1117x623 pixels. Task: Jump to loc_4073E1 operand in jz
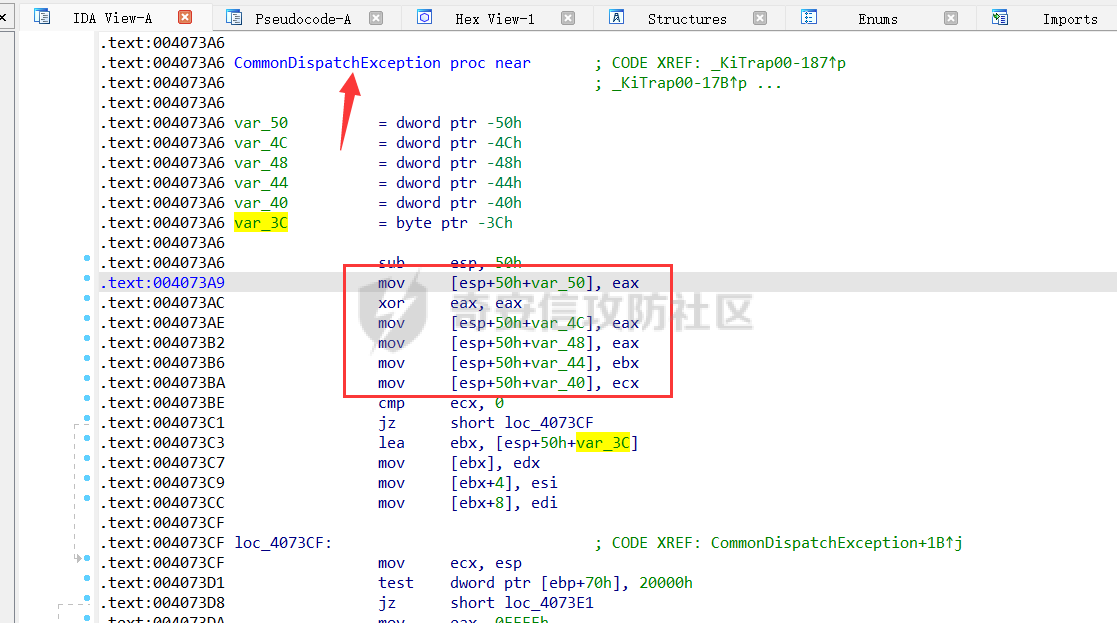tap(549, 603)
